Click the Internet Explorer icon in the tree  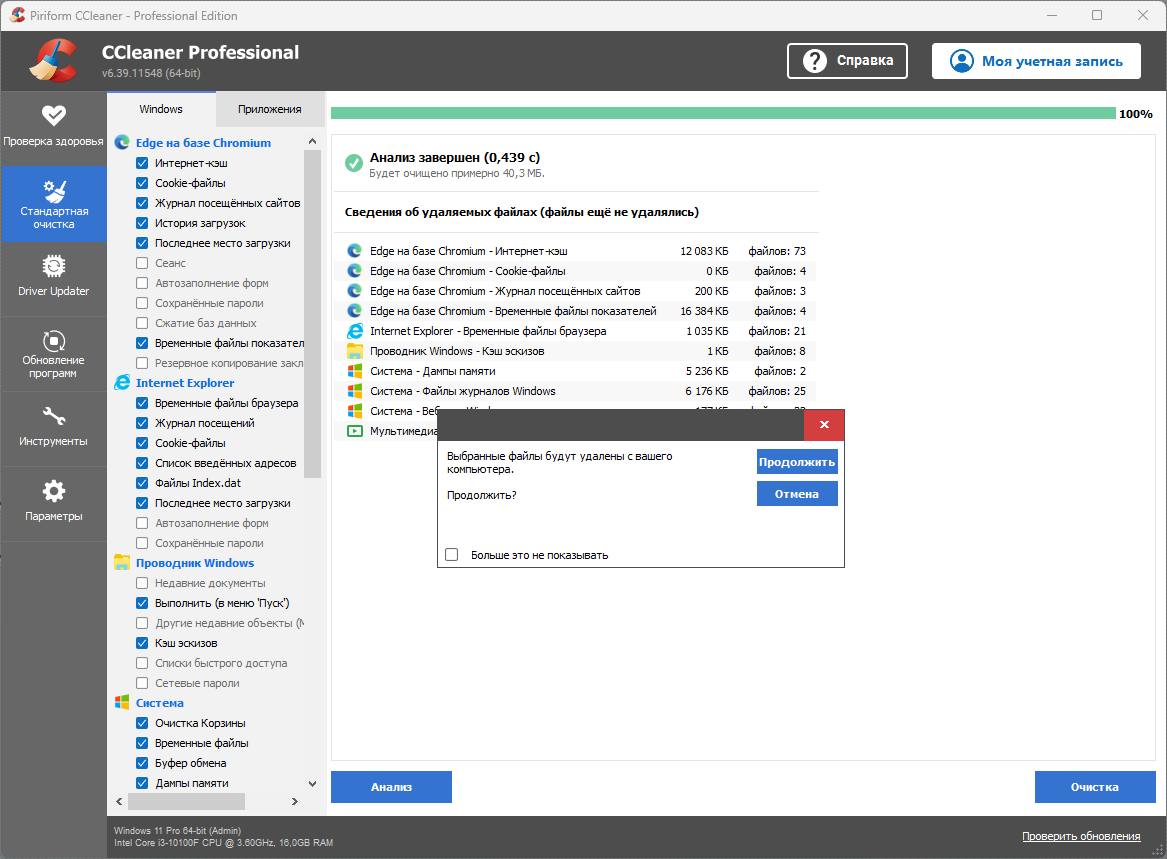[122, 383]
